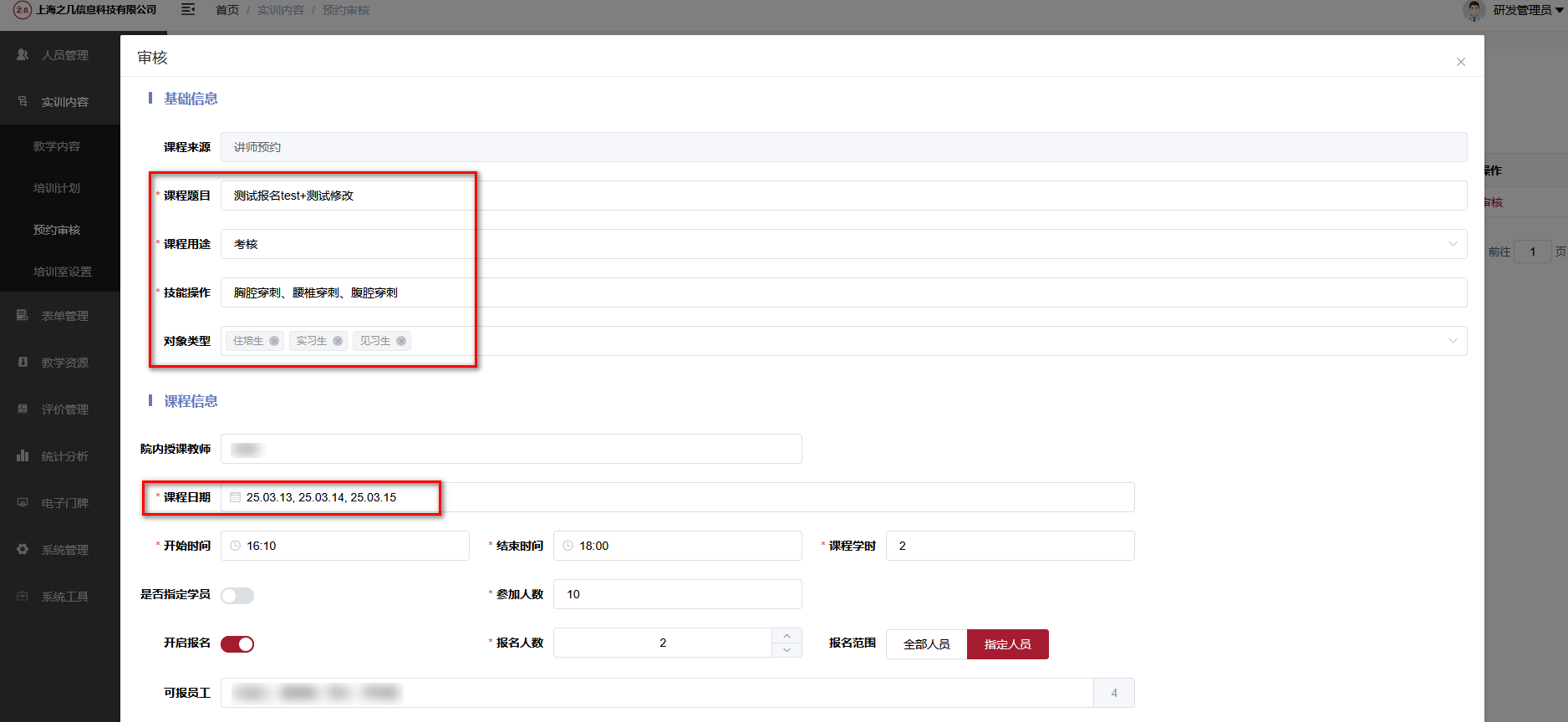Click the calendar icon in 课程日期
Viewport: 1568px width, 722px height.
(x=236, y=497)
